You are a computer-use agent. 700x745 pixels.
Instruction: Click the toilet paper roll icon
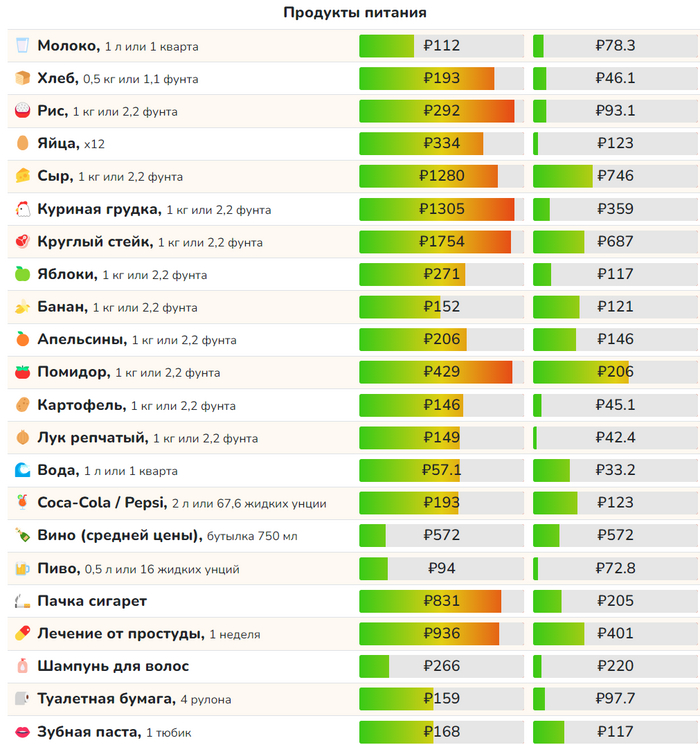pos(22,698)
